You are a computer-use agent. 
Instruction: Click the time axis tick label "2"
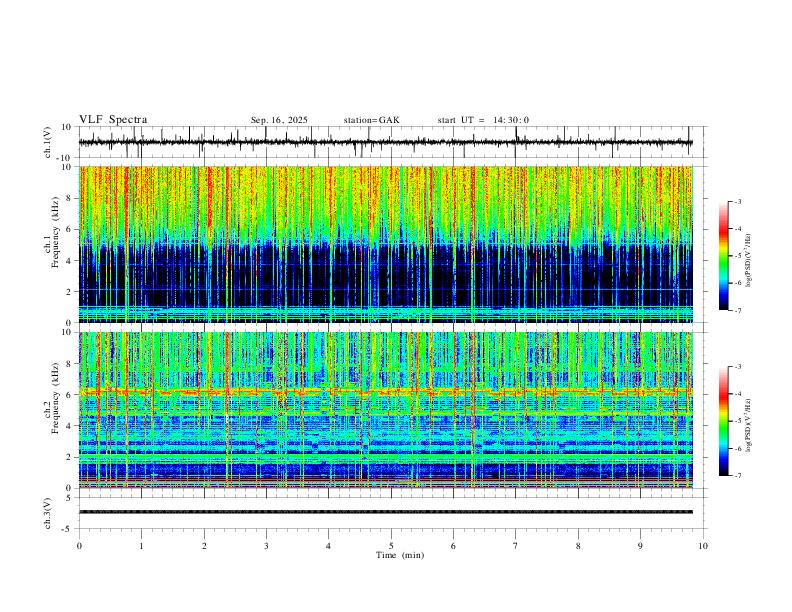pyautogui.click(x=204, y=546)
